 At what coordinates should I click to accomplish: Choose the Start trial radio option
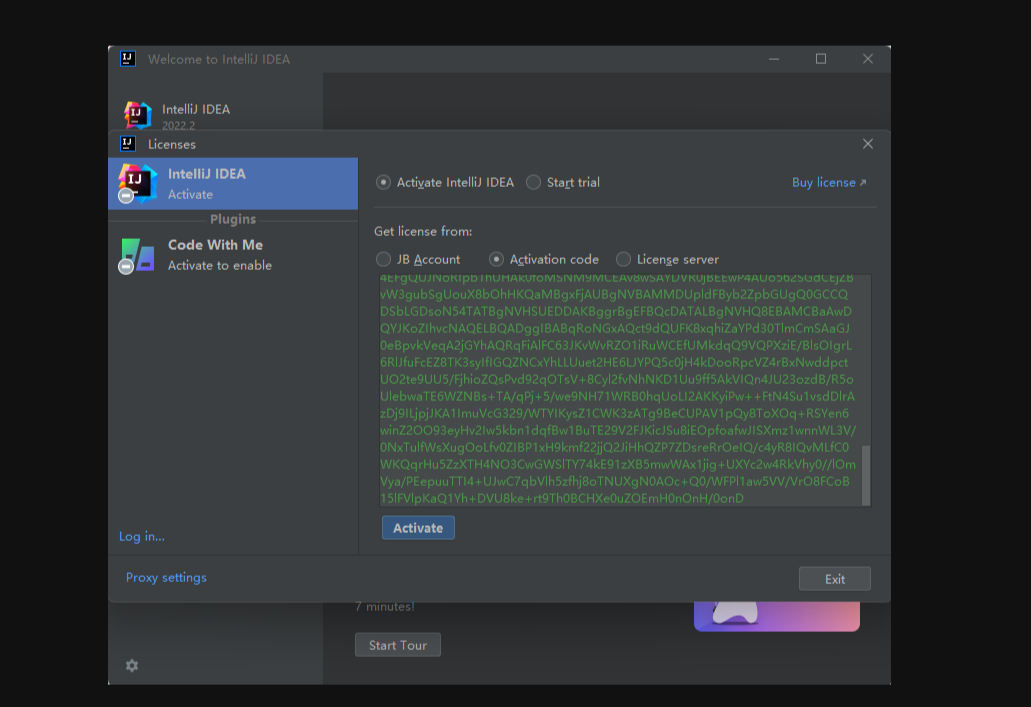(x=533, y=182)
